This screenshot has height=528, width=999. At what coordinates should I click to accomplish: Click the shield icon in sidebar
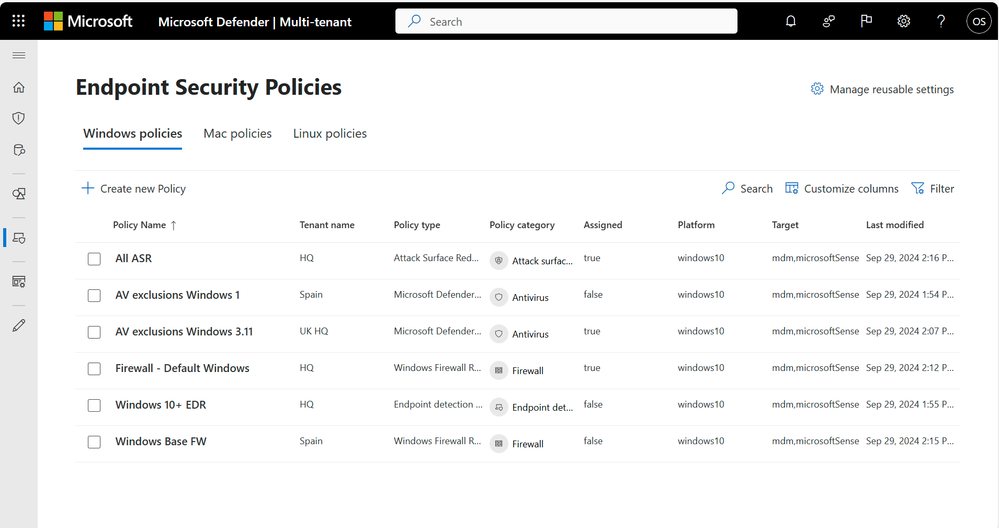[18, 118]
